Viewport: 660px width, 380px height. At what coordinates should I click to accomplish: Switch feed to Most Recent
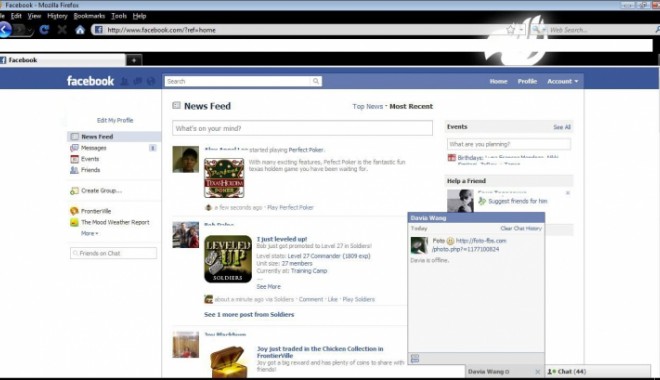[411, 106]
